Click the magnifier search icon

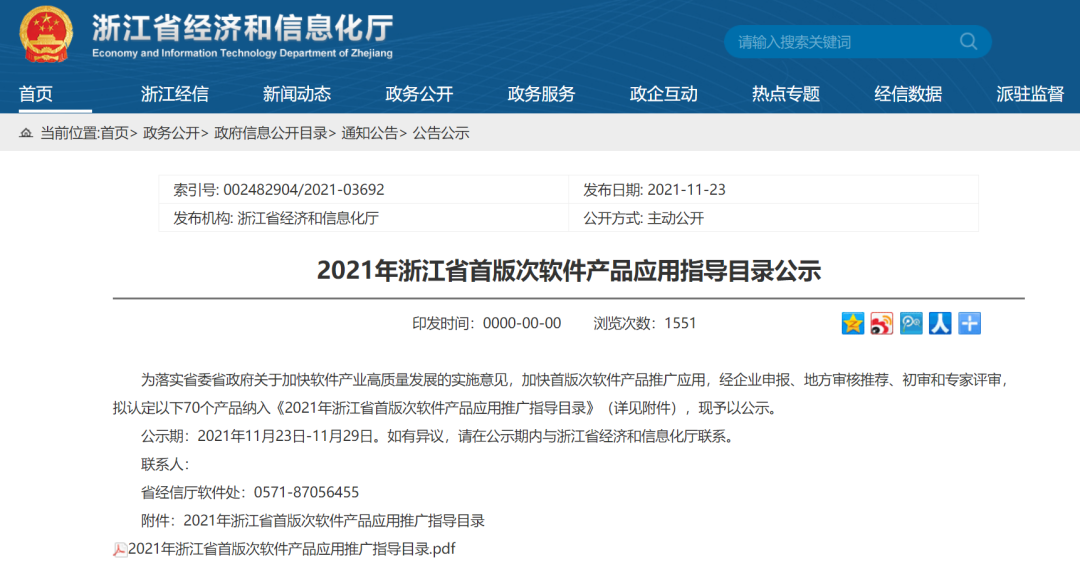[968, 41]
